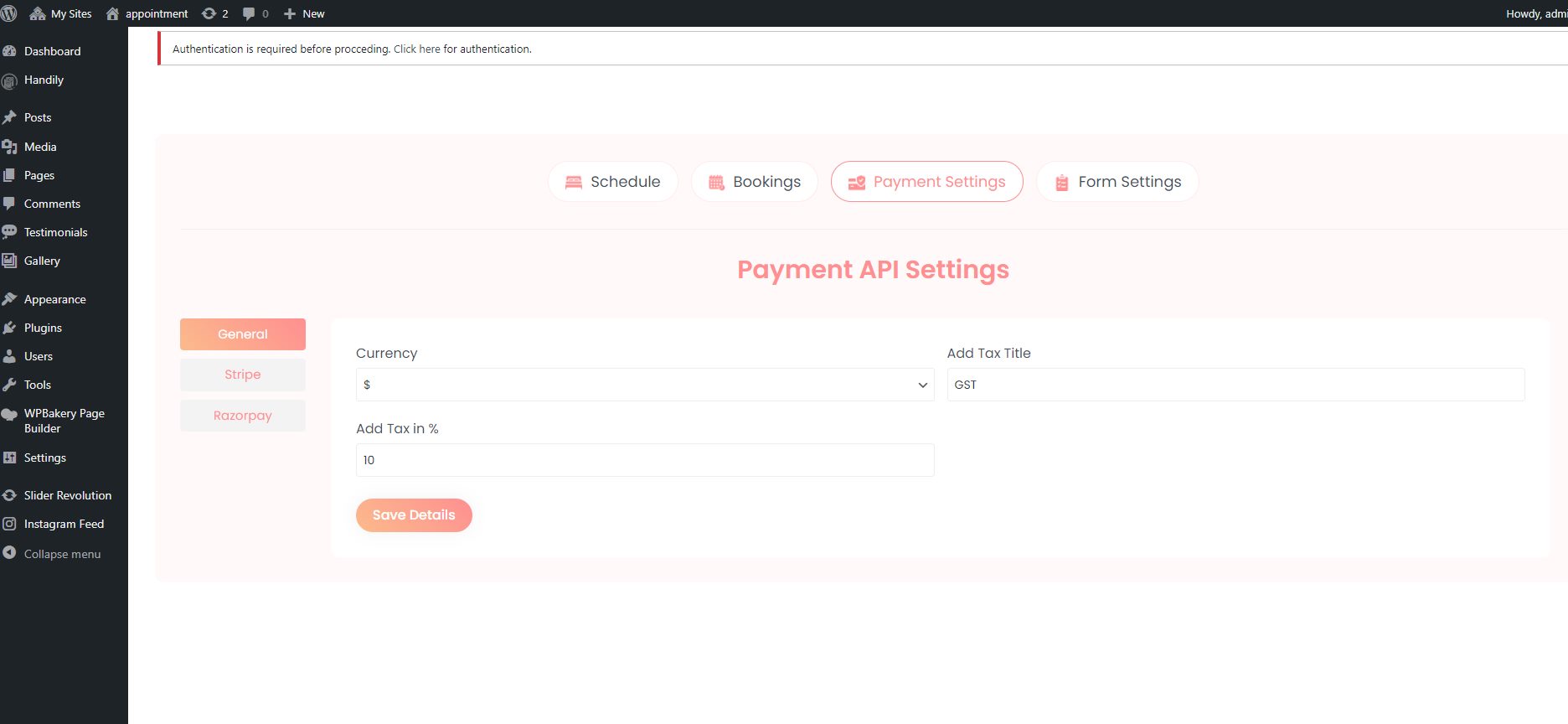Screen dimensions: 1568x724
Task: Open the Instagram Feed sidebar icon
Action: [10, 524]
